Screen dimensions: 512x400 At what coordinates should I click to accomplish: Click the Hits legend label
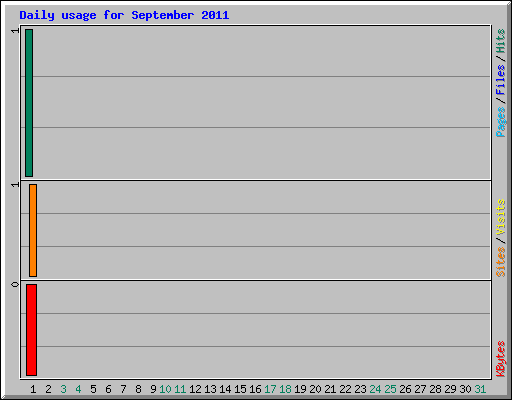tap(500, 41)
